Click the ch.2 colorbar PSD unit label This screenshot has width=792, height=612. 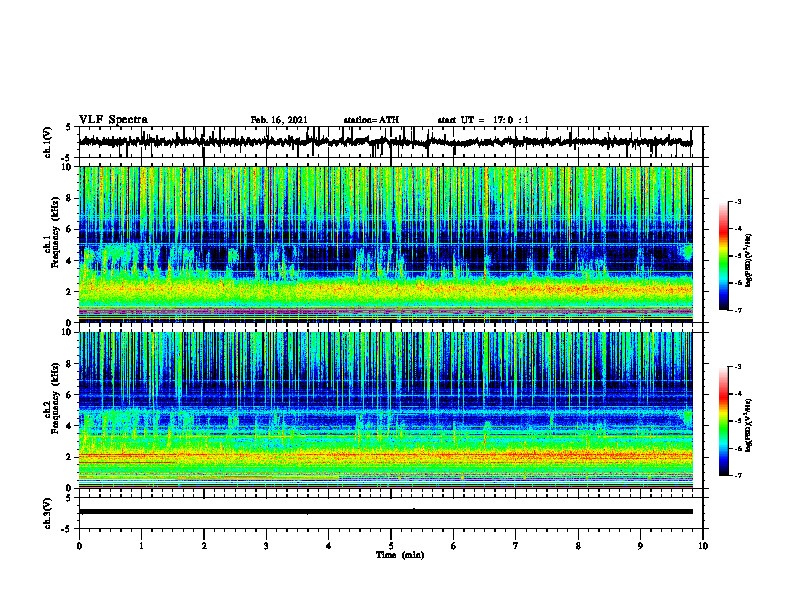pos(749,425)
